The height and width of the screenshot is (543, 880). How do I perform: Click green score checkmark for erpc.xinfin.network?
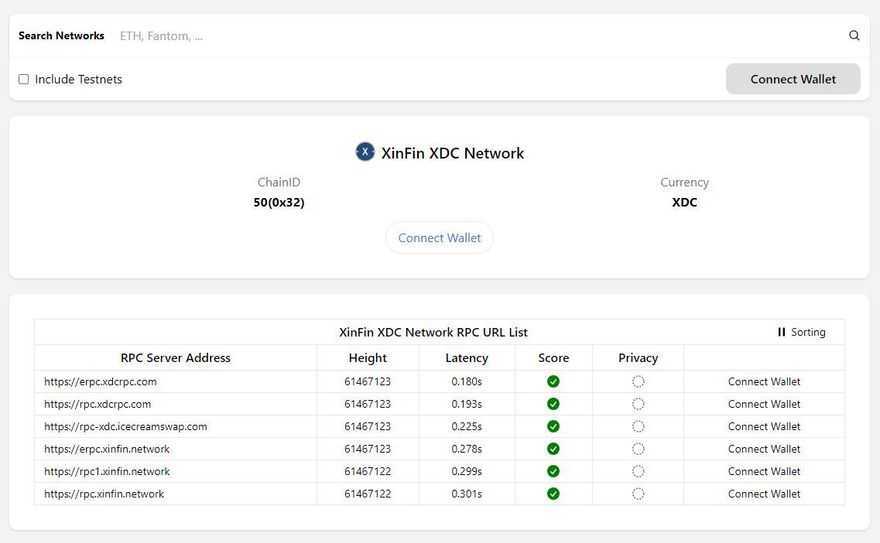pos(553,449)
